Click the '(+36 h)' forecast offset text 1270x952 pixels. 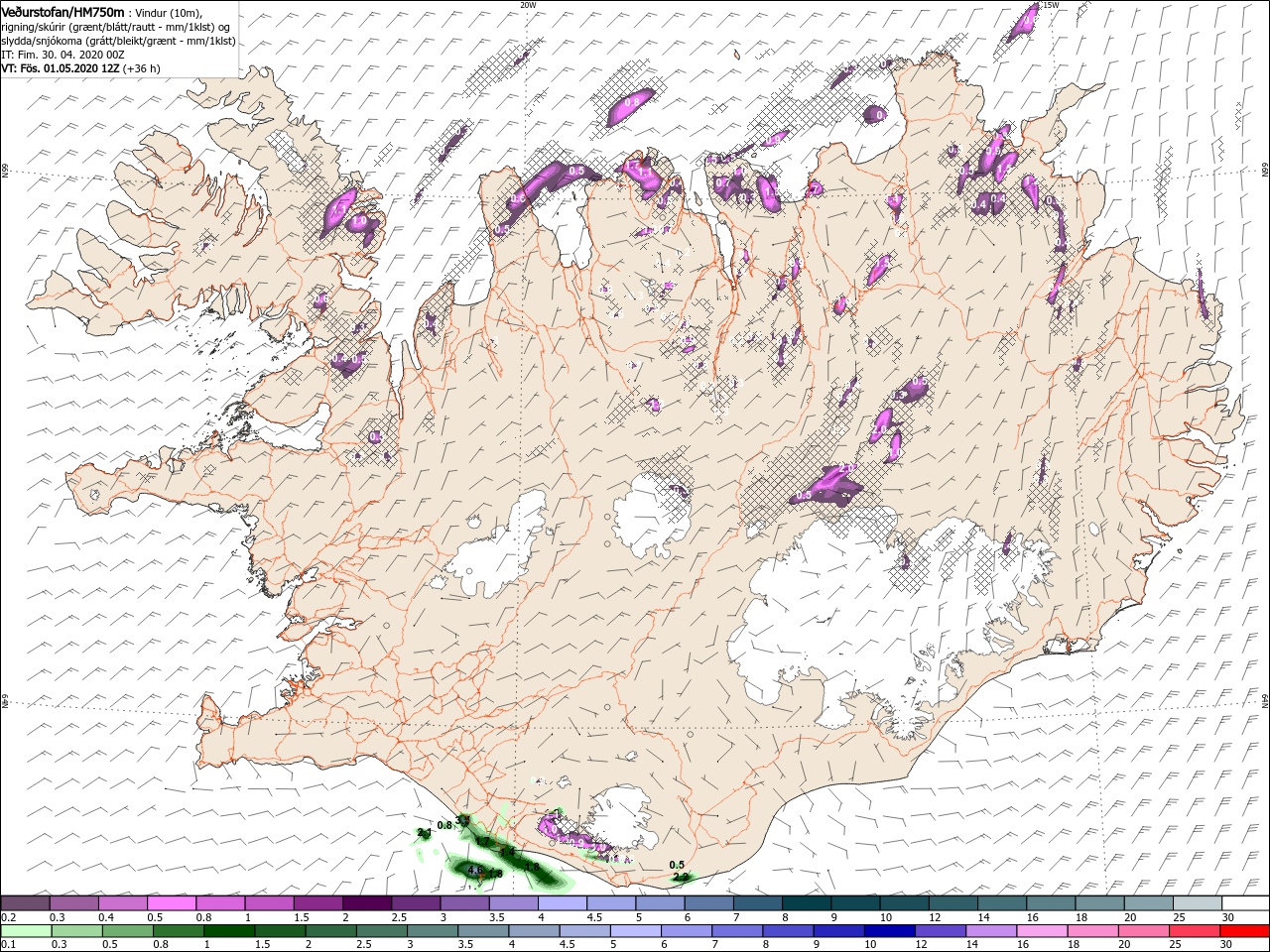pos(142,69)
